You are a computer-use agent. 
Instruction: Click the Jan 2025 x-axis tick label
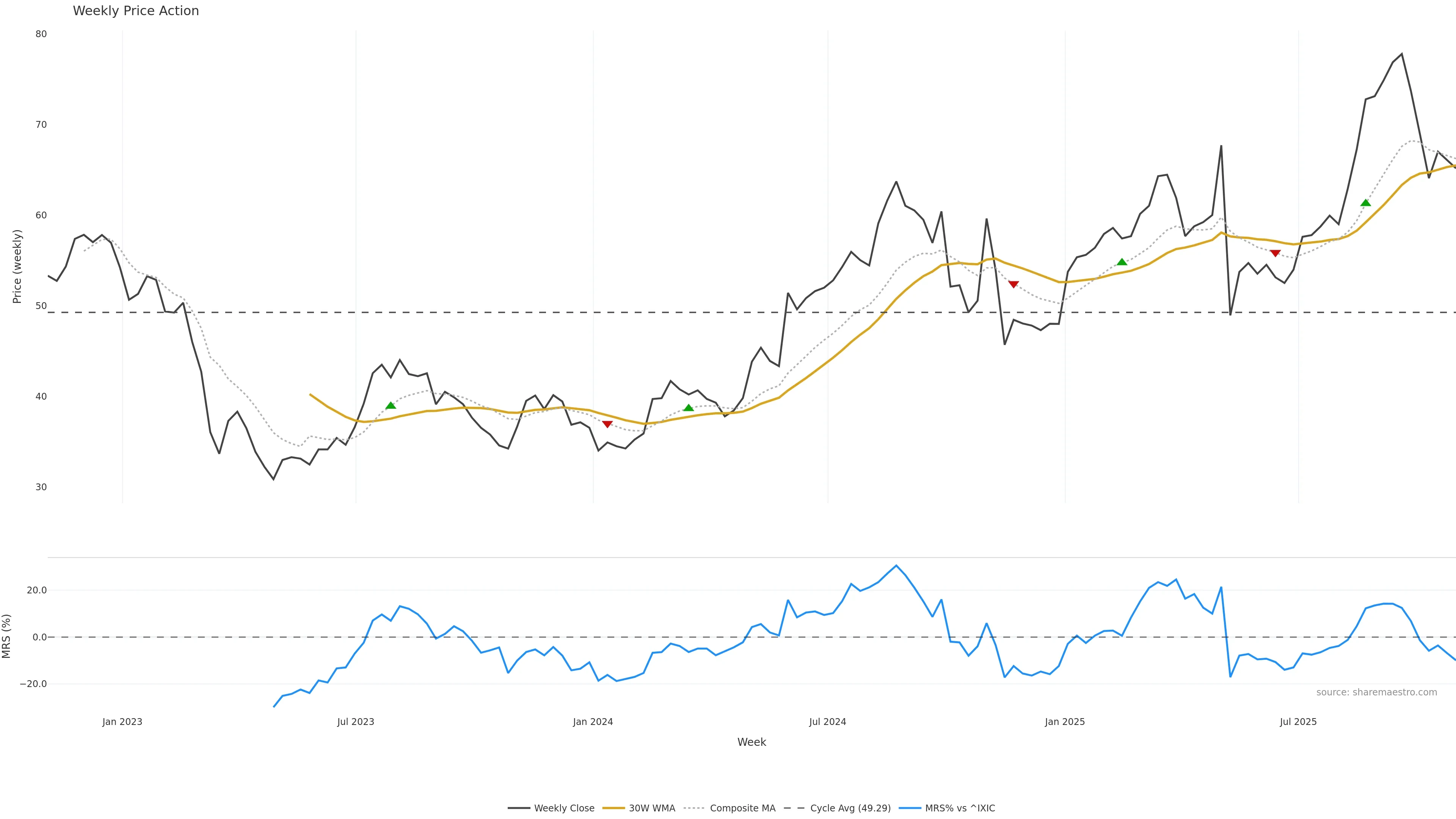tap(1065, 722)
